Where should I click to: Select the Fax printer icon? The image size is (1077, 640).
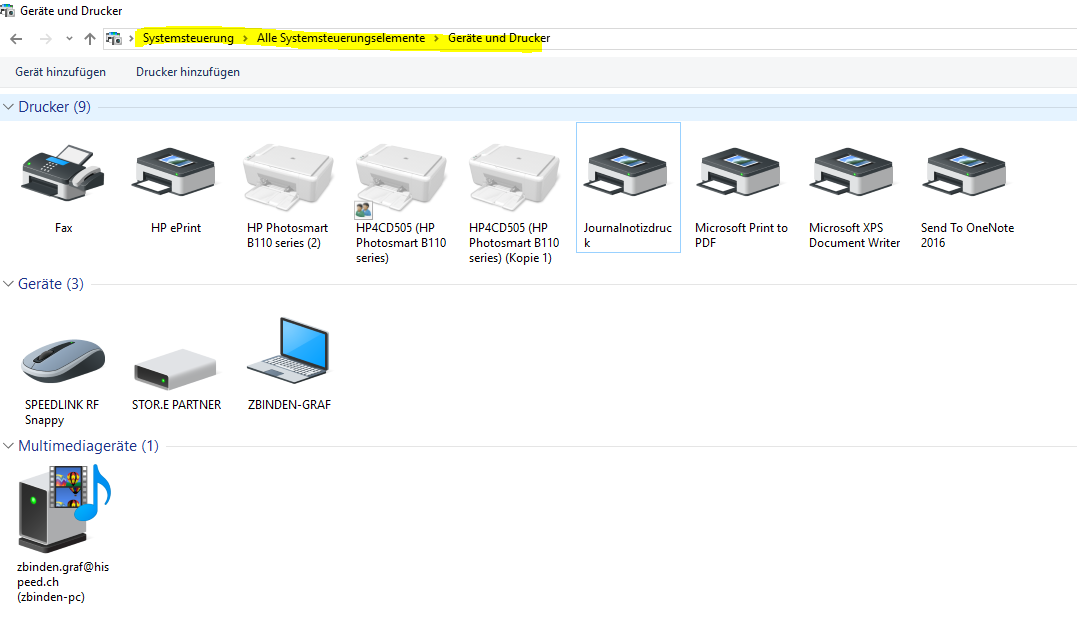click(63, 173)
